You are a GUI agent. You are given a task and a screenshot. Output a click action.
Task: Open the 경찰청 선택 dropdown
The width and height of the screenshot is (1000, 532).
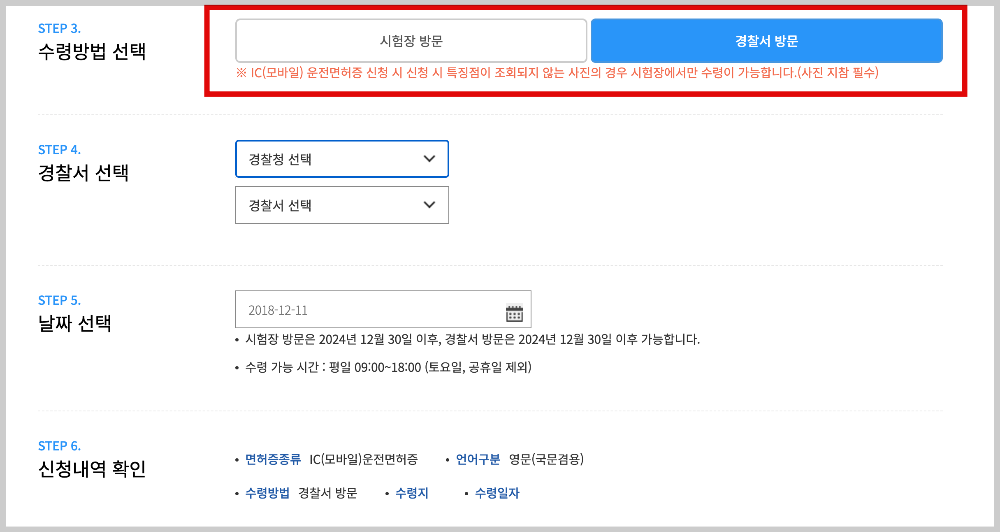[x=342, y=159]
